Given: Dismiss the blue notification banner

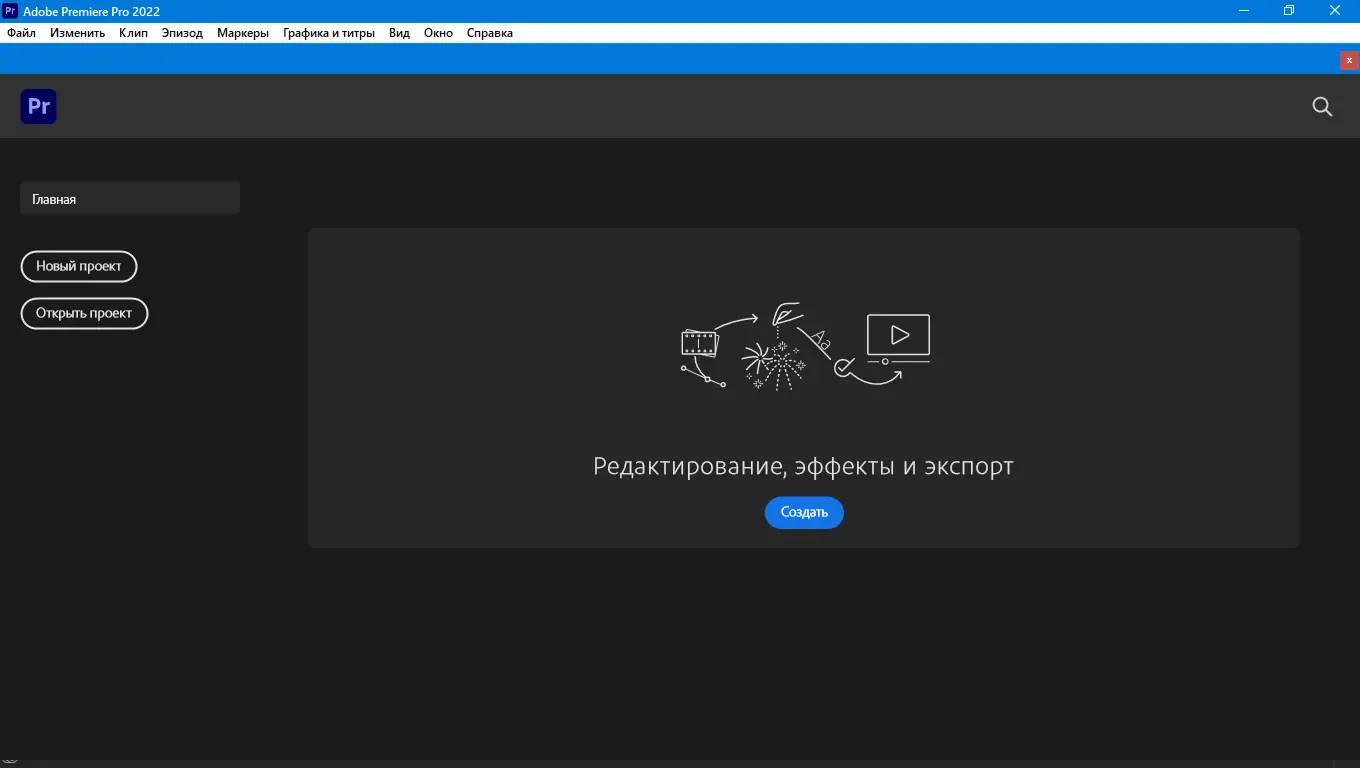Looking at the screenshot, I should point(1348,60).
